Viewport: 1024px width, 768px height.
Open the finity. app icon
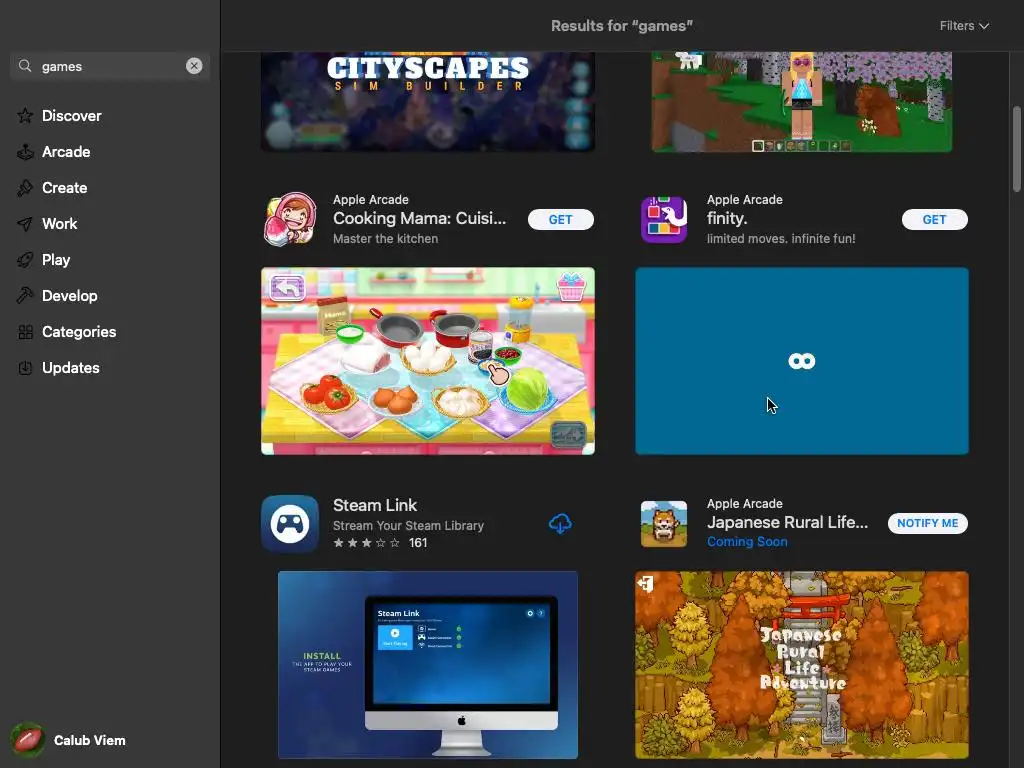(664, 219)
